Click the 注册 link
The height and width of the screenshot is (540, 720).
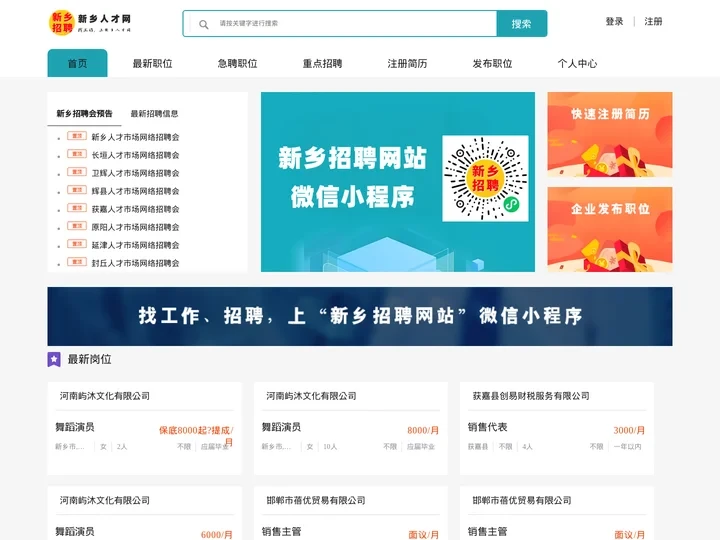pos(653,22)
